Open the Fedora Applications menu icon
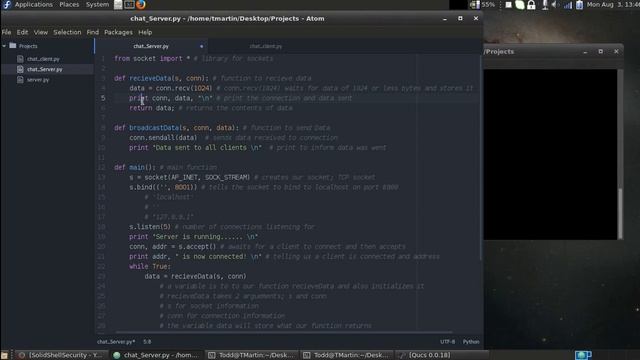This screenshot has width=640, height=360. tap(7, 4)
